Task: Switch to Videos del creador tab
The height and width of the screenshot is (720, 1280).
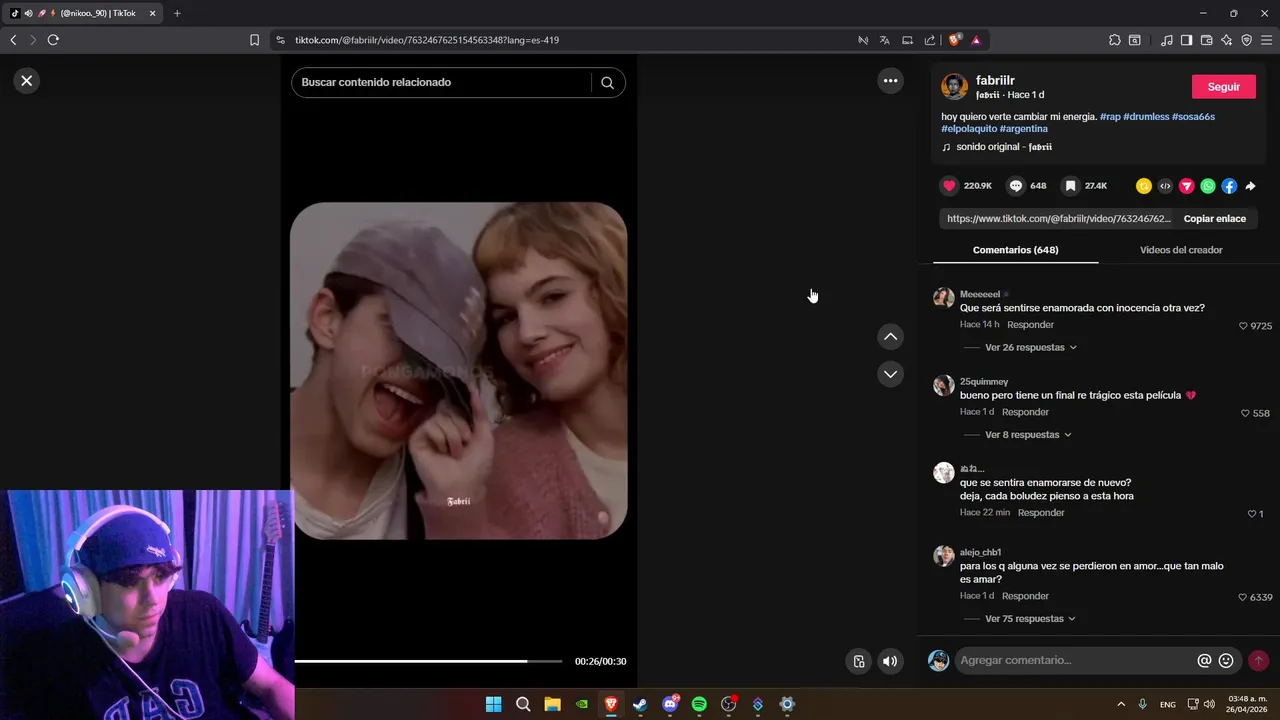Action: coord(1181,250)
